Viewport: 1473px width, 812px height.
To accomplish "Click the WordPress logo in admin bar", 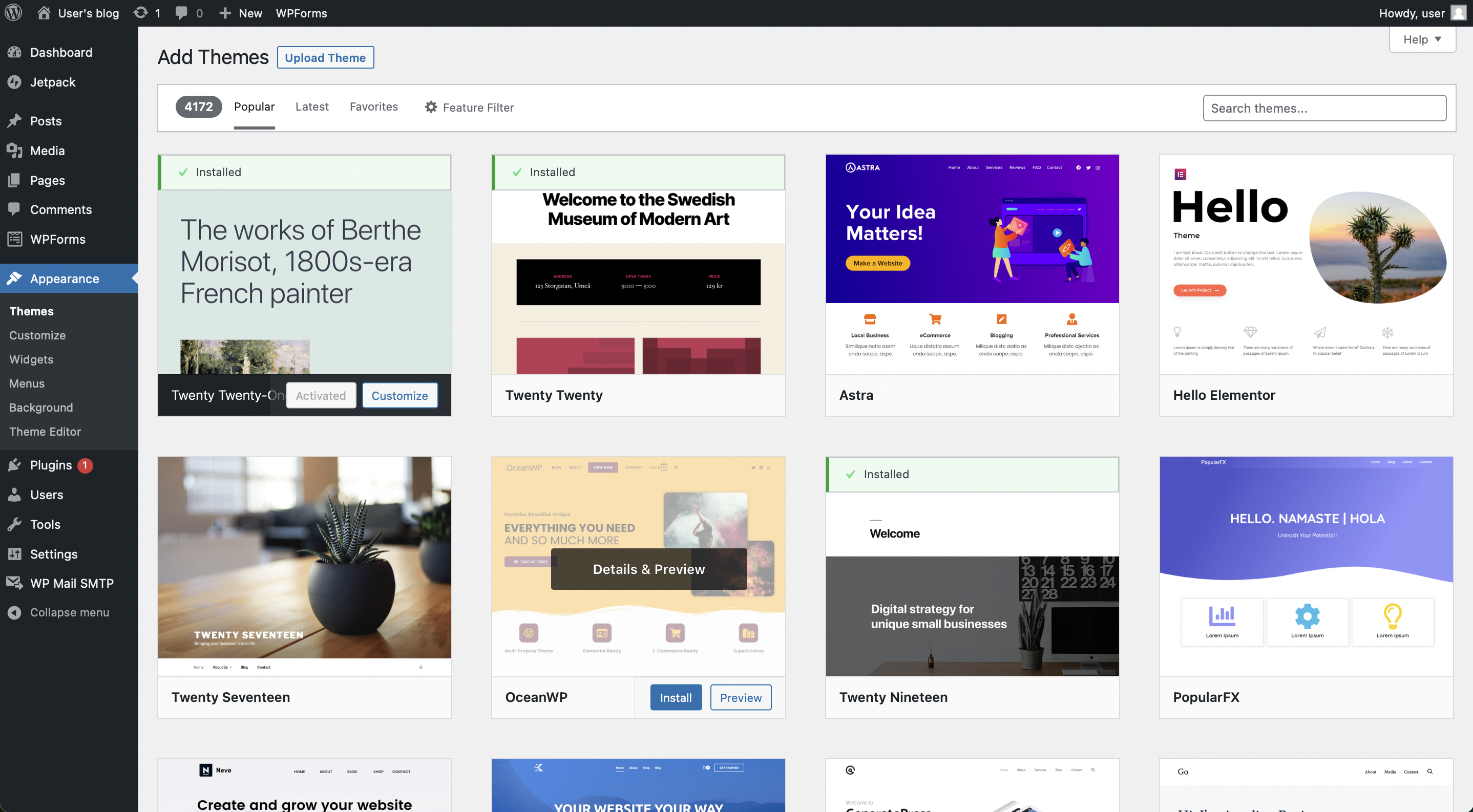I will (x=14, y=13).
